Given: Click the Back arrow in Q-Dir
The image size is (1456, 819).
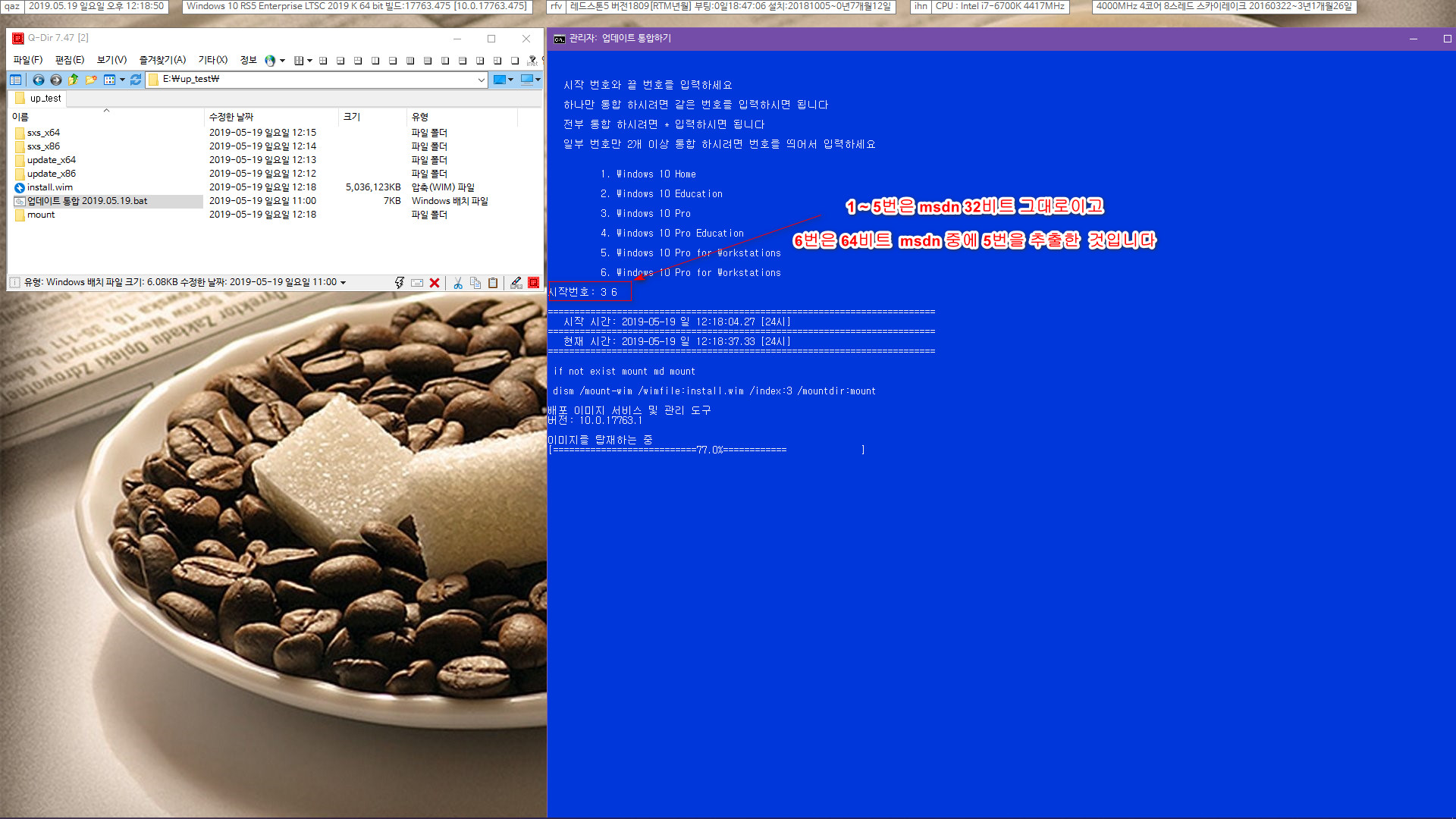Looking at the screenshot, I should tap(38, 80).
